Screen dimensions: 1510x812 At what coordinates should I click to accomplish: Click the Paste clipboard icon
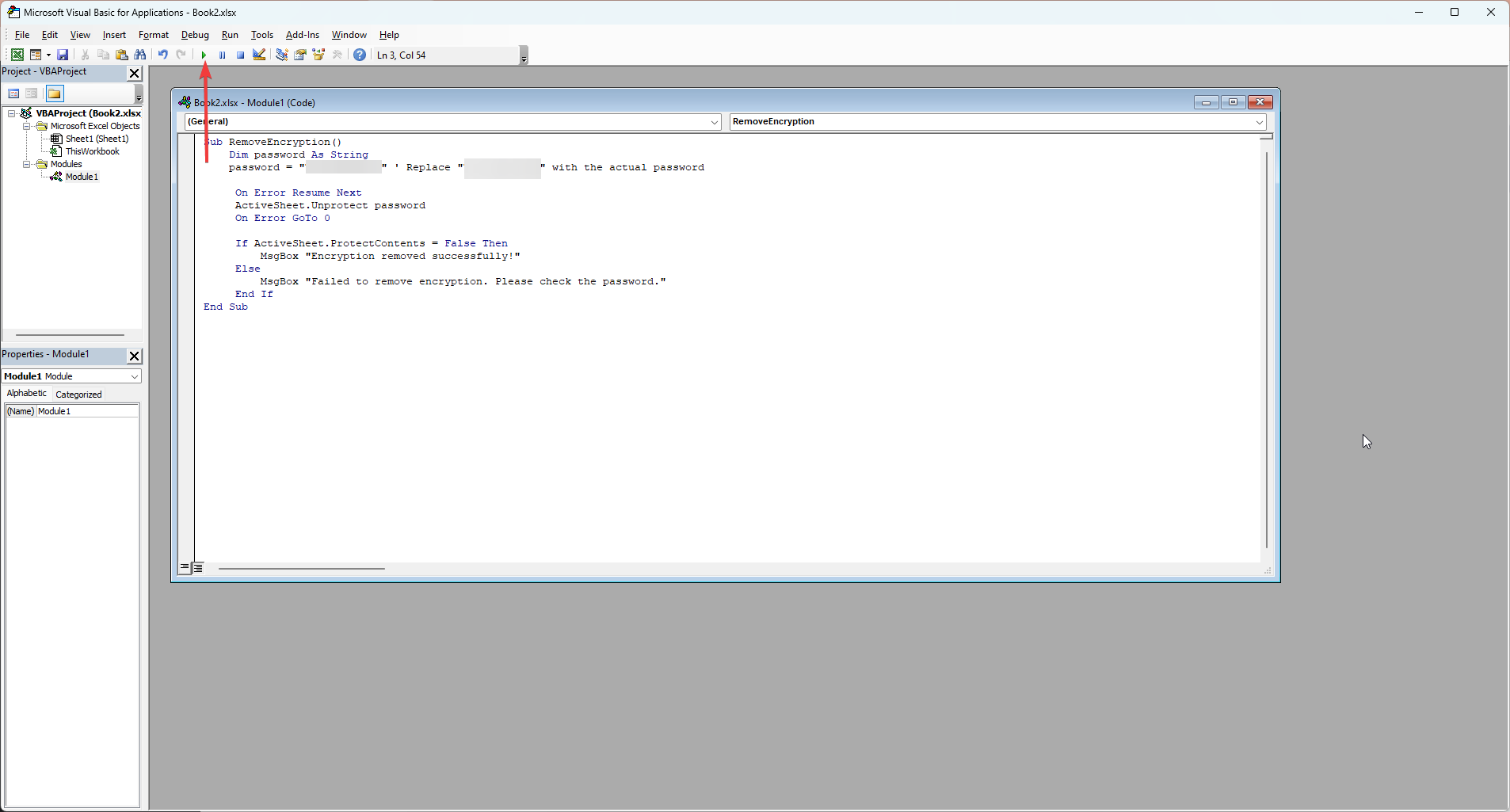point(121,55)
